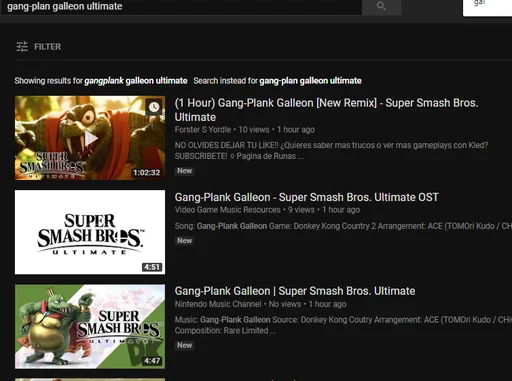512x381 pixels.
Task: Open the FILTER options
Action: (x=39, y=47)
